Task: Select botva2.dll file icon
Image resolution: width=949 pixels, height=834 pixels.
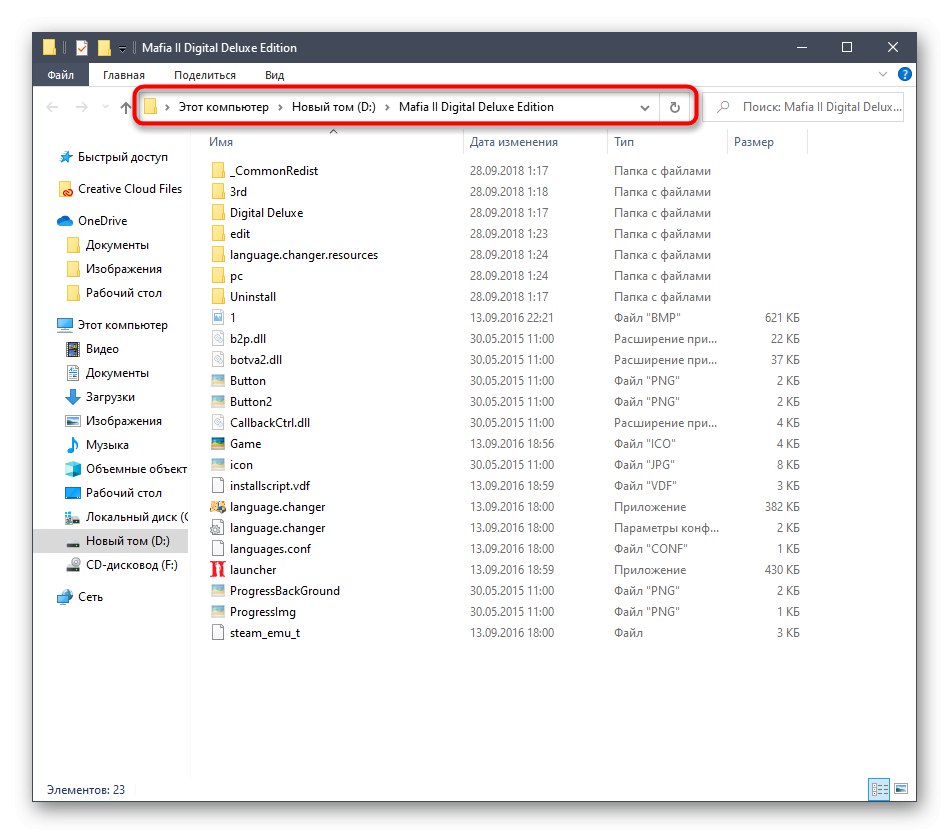Action: pyautogui.click(x=218, y=360)
